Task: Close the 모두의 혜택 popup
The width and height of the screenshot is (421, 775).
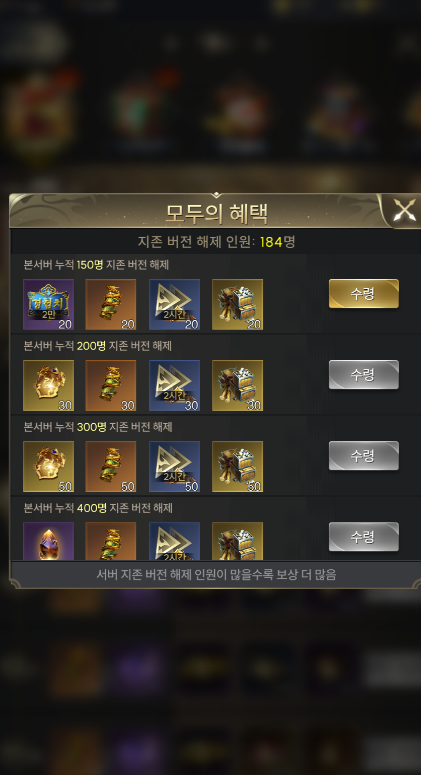Action: click(404, 211)
